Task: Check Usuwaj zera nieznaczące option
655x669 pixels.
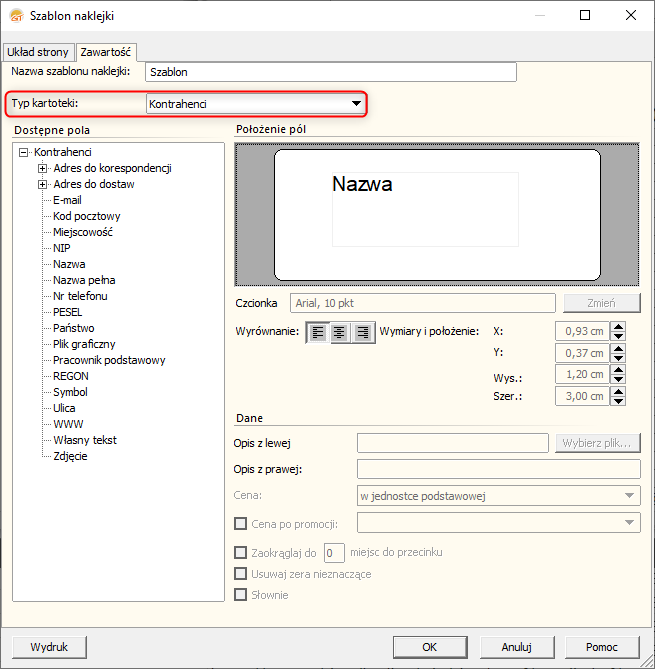Action: [241, 573]
